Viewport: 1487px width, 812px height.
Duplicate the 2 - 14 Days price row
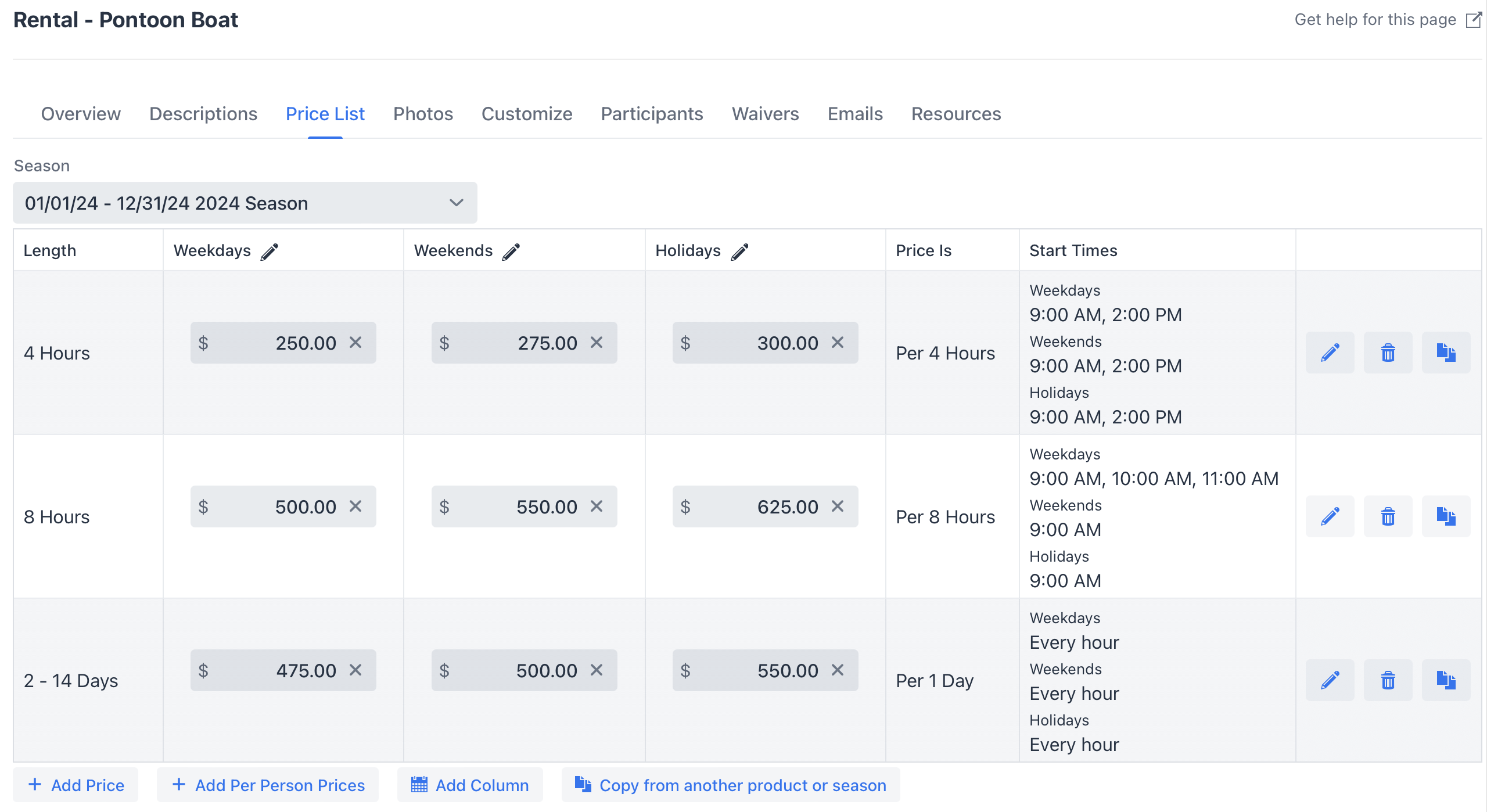(x=1446, y=680)
